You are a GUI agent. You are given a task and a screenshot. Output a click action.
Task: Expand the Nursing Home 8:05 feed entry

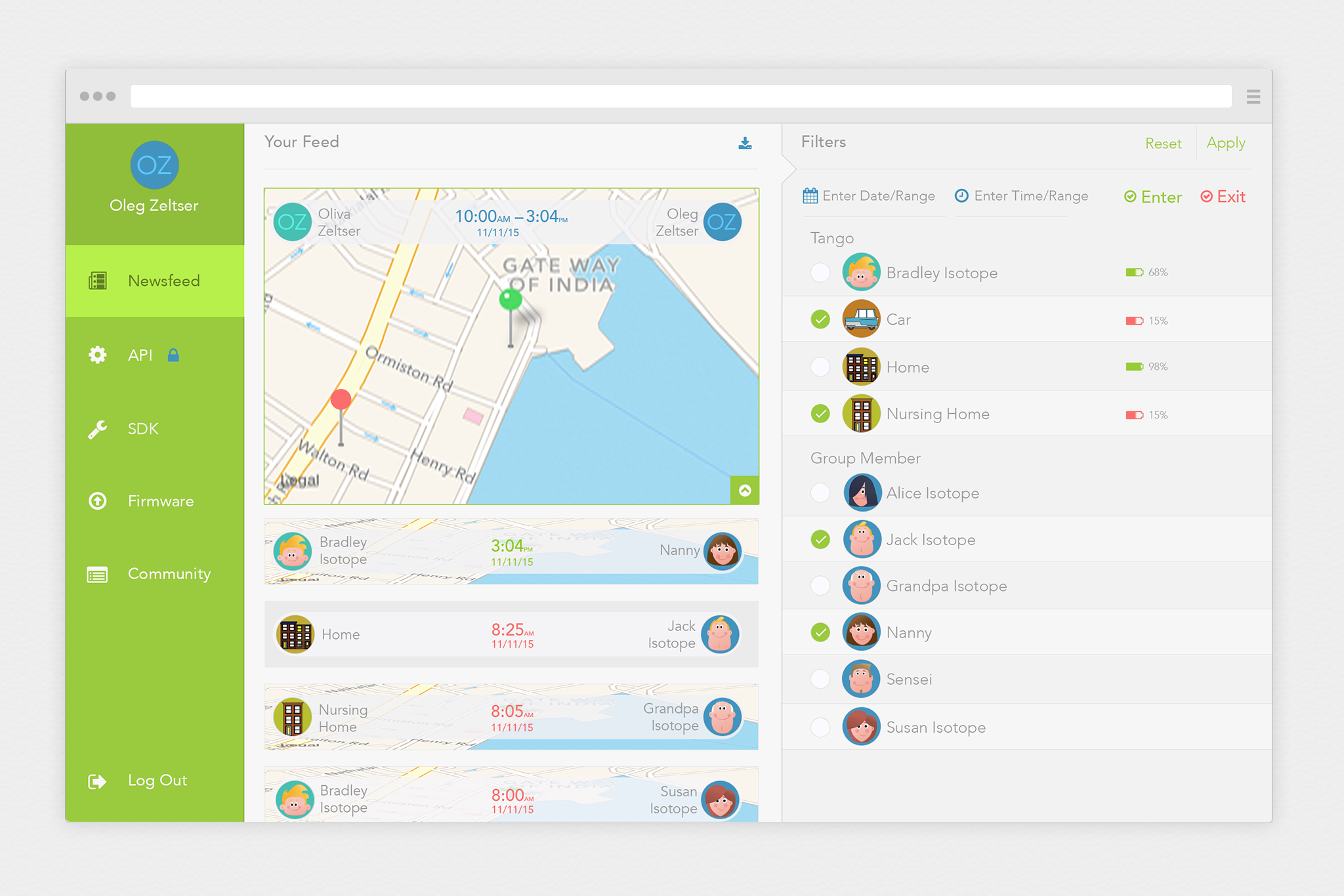pyautogui.click(x=511, y=718)
